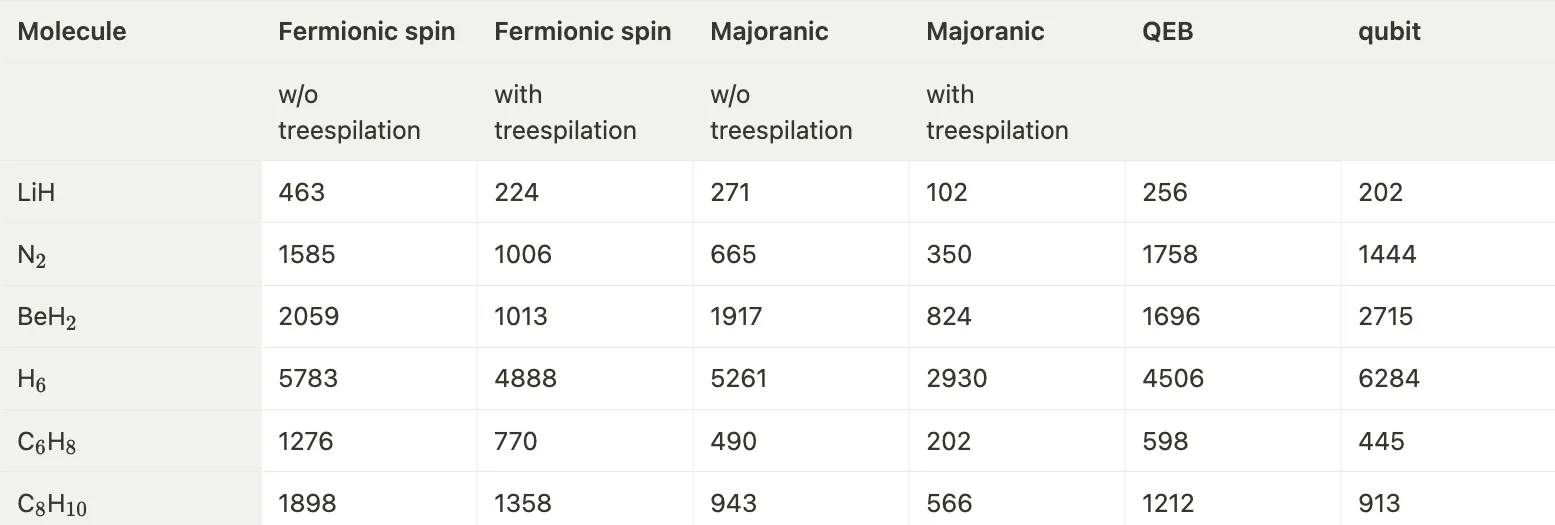Viewport: 1555px width, 525px height.
Task: Select the BeH₂ molecule cell
Action: tap(47, 317)
